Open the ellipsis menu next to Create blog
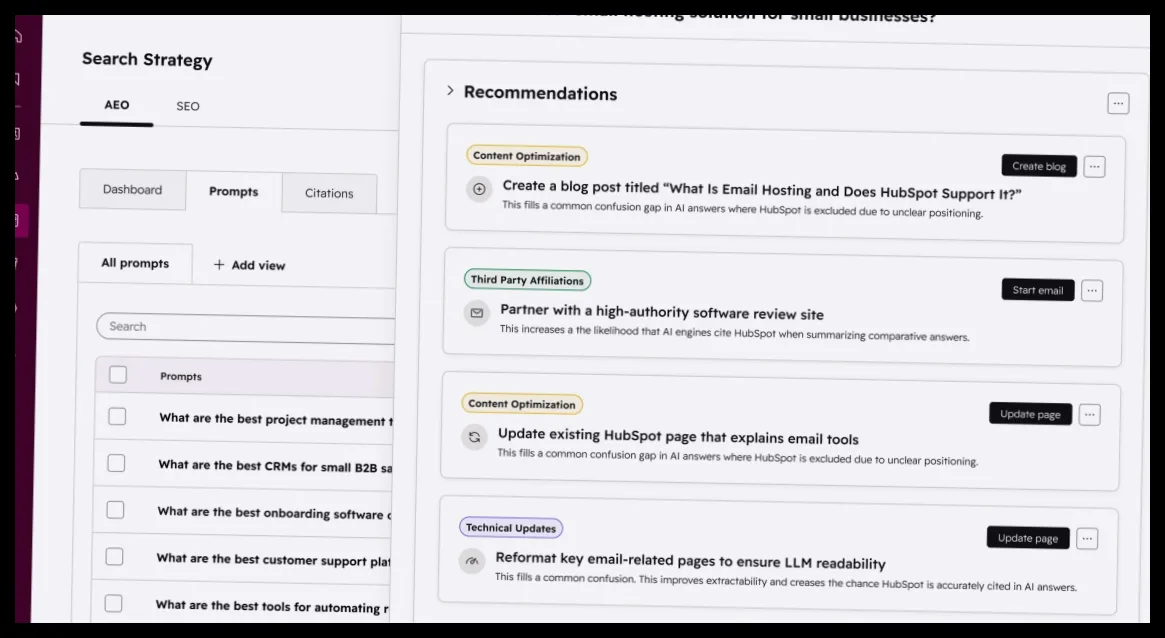The width and height of the screenshot is (1165, 638). (x=1094, y=166)
